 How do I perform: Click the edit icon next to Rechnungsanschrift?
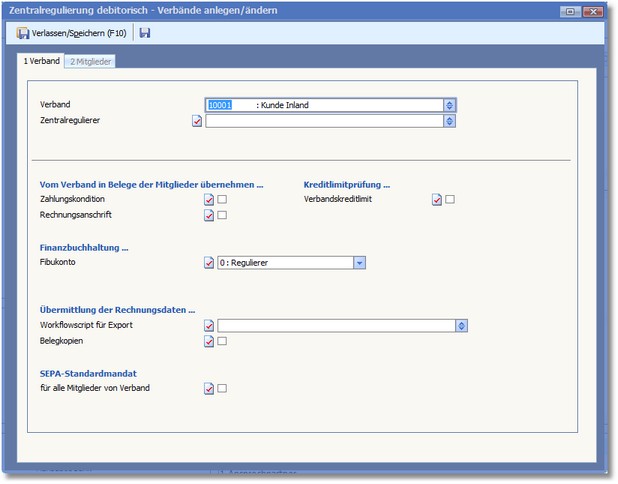209,216
